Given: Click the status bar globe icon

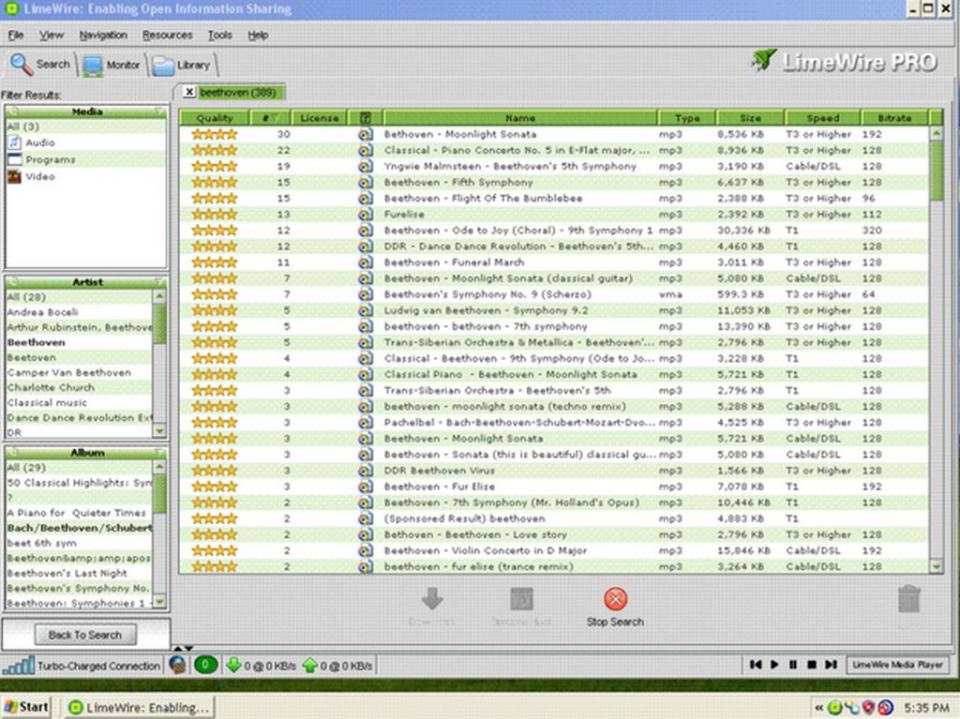Looking at the screenshot, I should point(178,665).
